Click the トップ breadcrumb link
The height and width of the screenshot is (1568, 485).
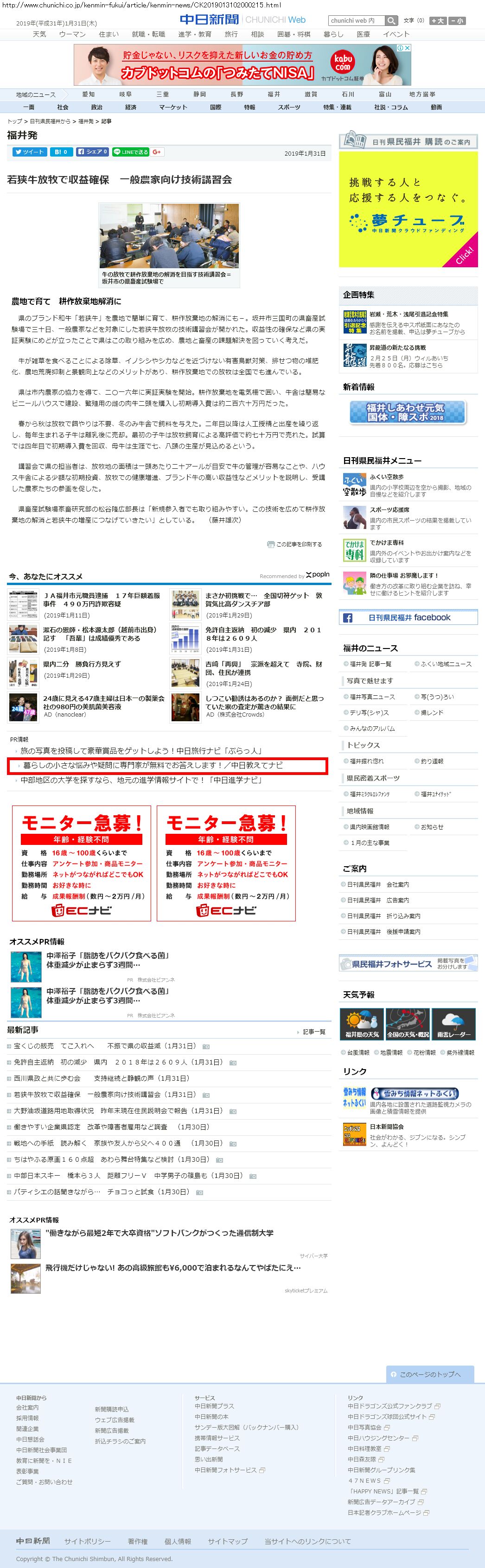click(15, 121)
